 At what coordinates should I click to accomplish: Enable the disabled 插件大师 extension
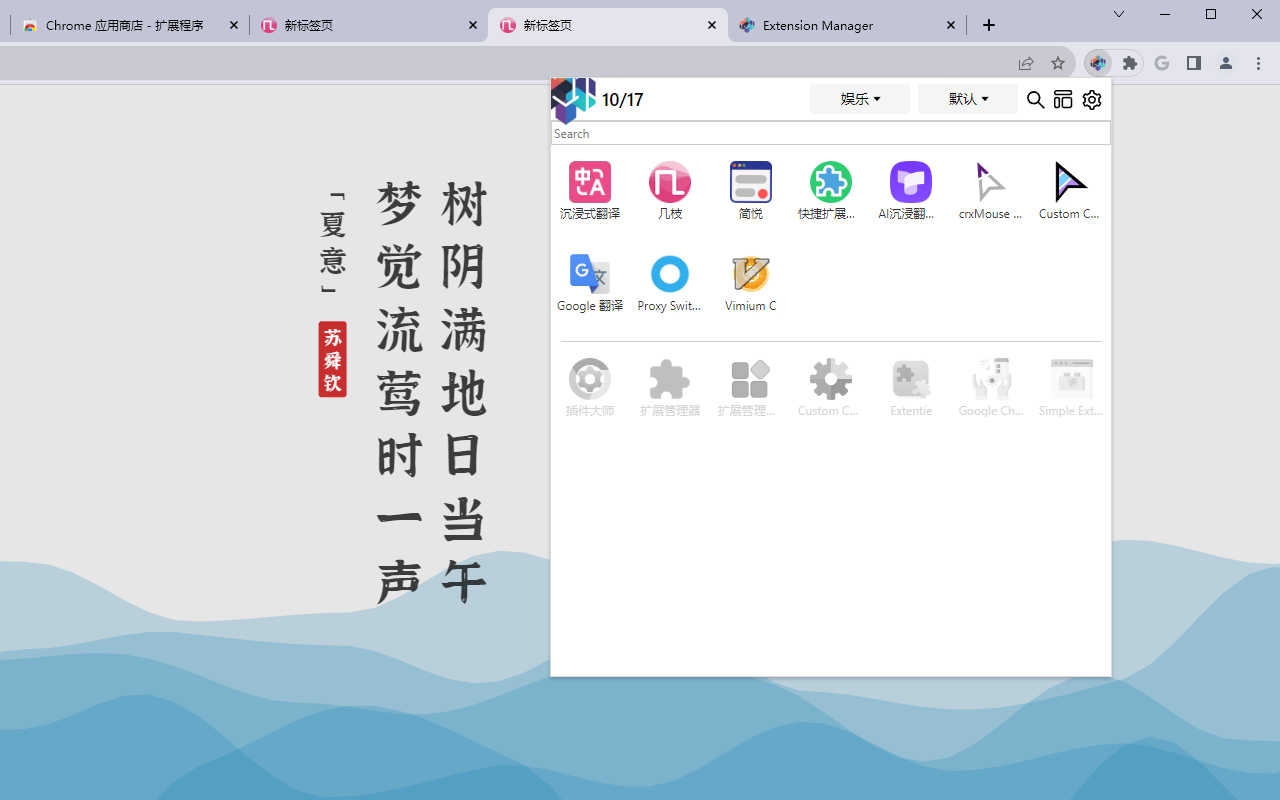[589, 380]
